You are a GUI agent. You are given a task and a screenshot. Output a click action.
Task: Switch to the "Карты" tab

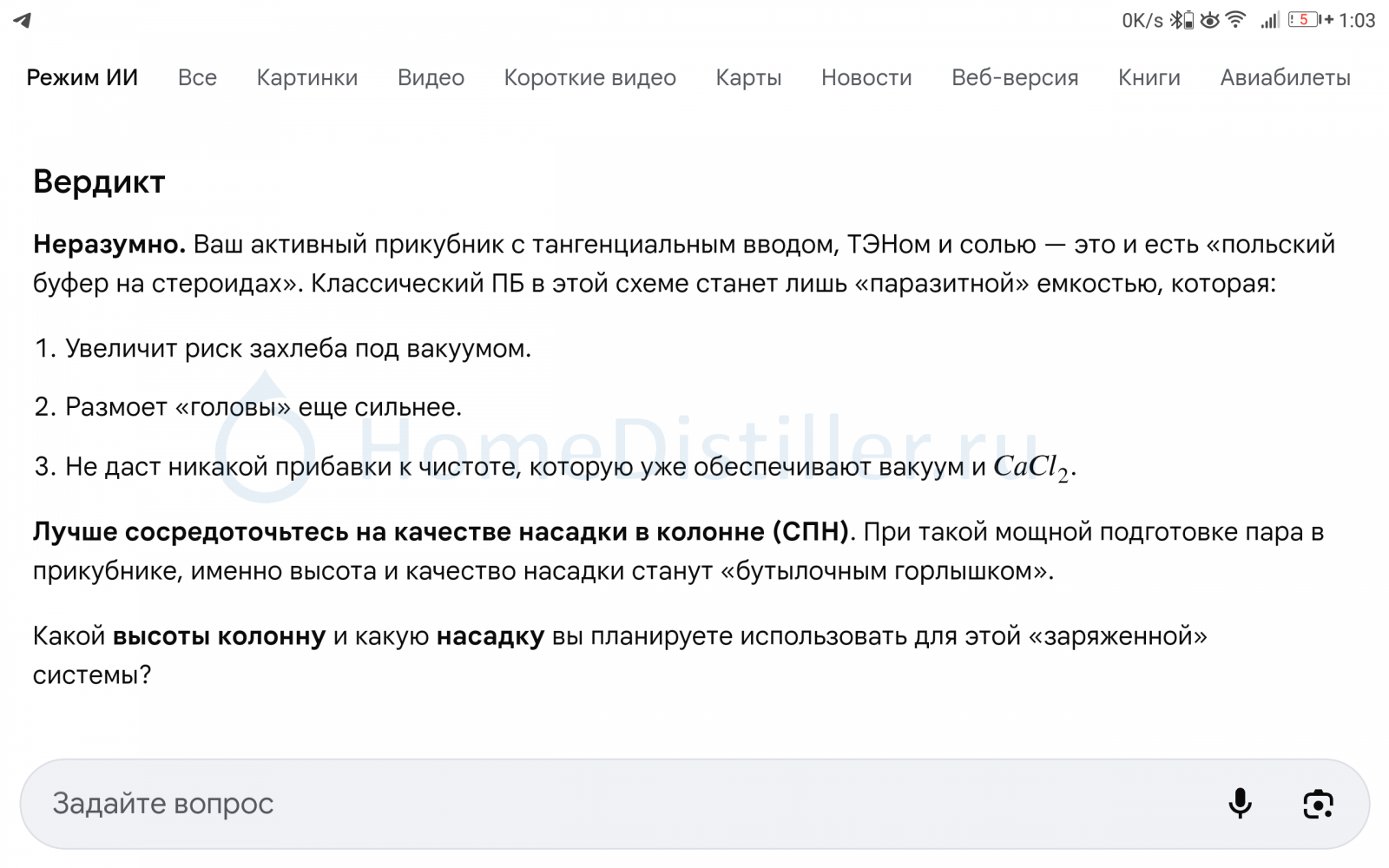pos(748,78)
